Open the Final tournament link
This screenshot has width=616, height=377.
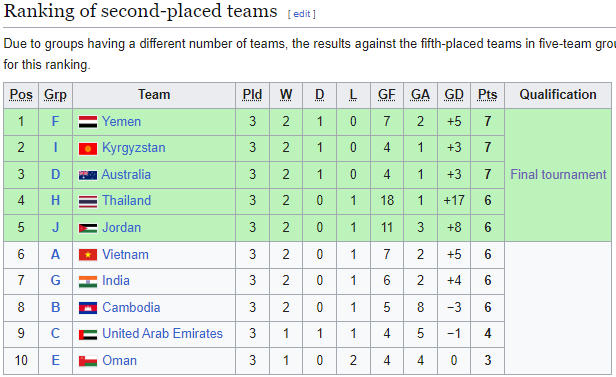[x=558, y=174]
